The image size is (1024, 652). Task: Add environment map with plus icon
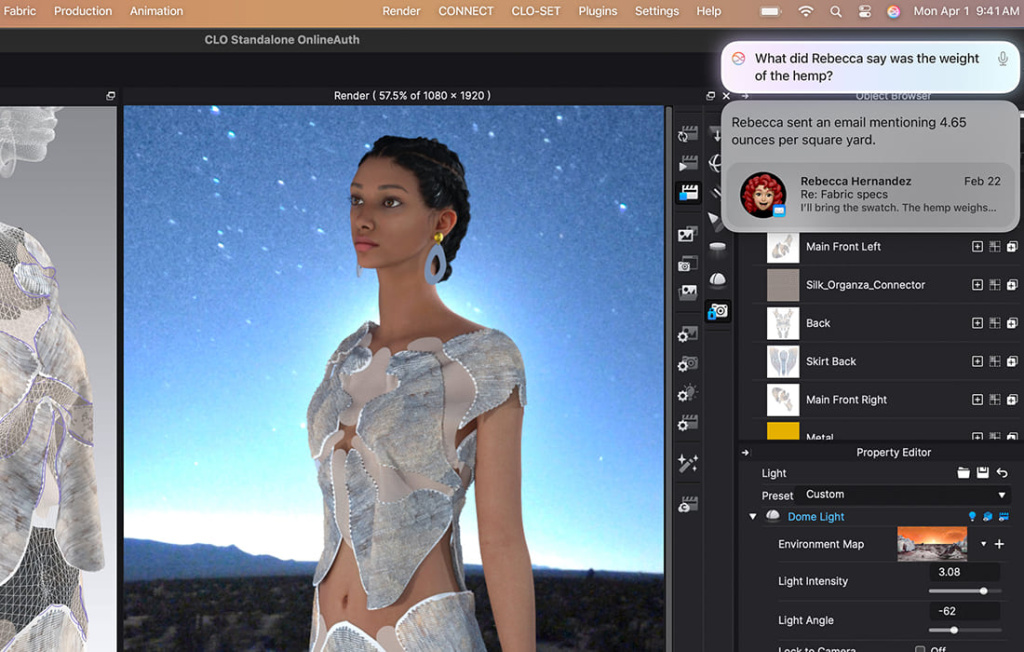(999, 544)
